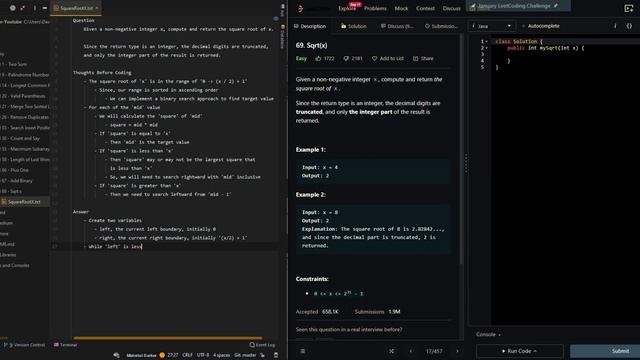This screenshot has height=360, width=640.
Task: Switch to the Solution tab
Action: tap(354, 26)
